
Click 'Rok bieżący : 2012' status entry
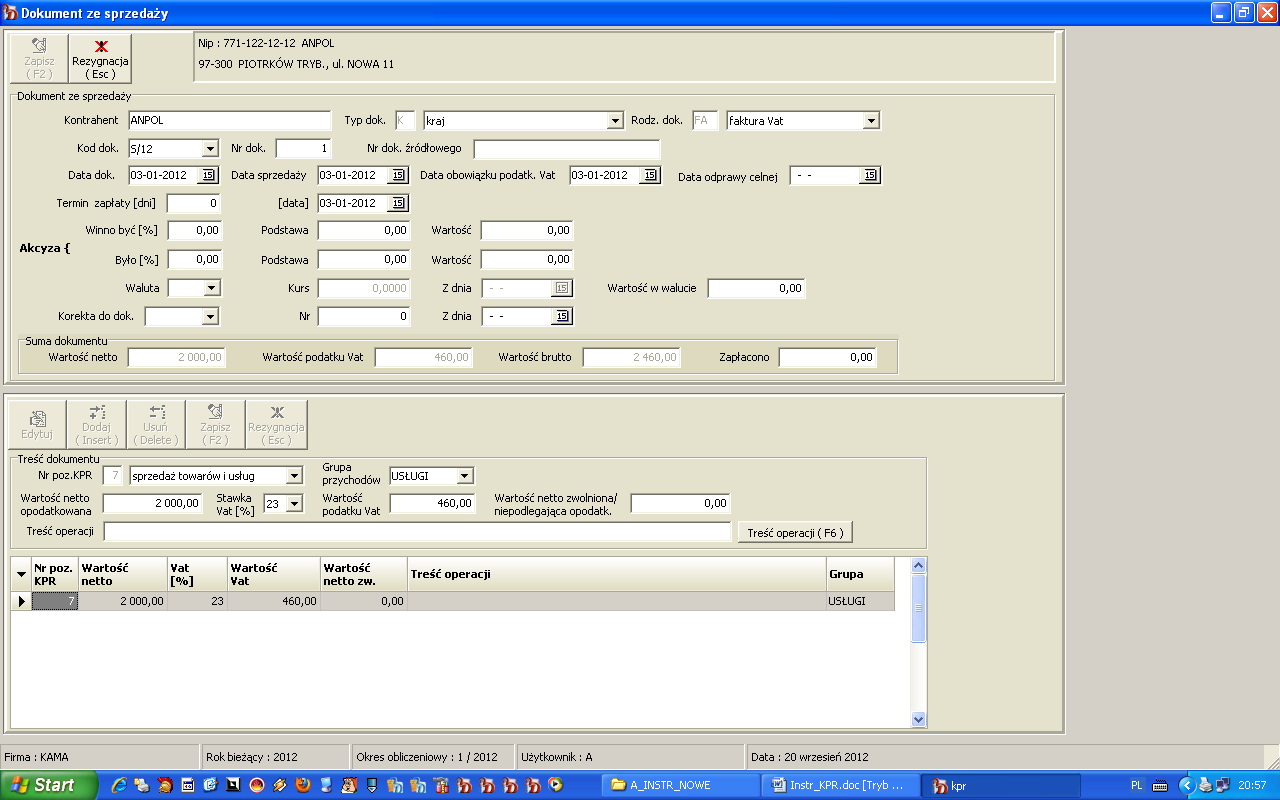252,757
